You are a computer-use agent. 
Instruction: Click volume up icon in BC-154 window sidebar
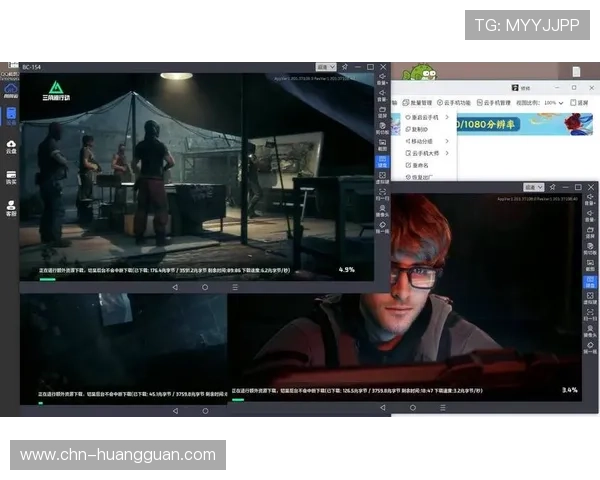[x=381, y=78]
